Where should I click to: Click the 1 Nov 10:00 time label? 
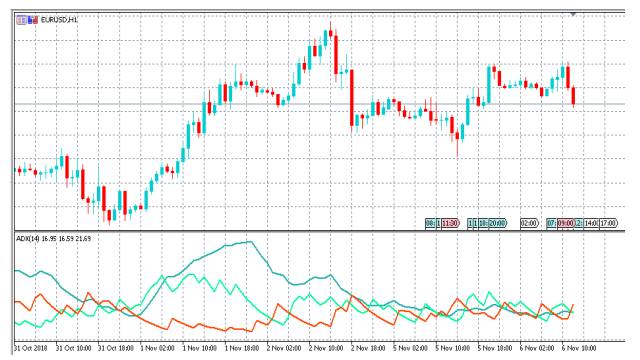200,348
